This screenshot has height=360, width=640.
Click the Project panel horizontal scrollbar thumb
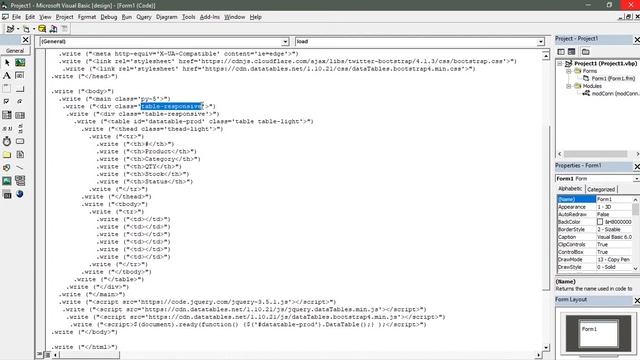(596, 154)
